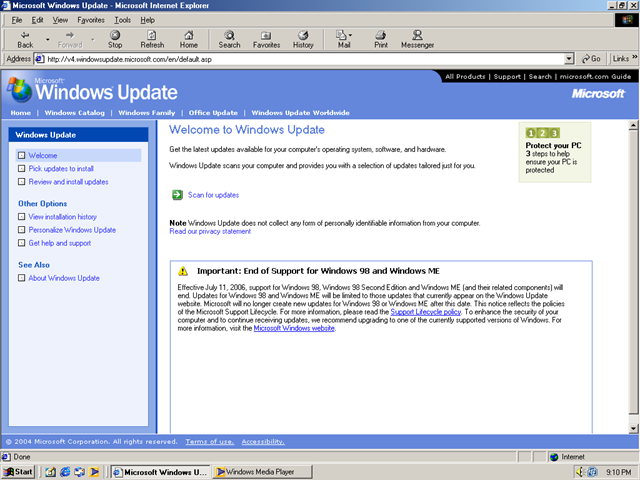Launch Messenger from toolbar
Screen dimensions: 640x480
click(x=417, y=40)
